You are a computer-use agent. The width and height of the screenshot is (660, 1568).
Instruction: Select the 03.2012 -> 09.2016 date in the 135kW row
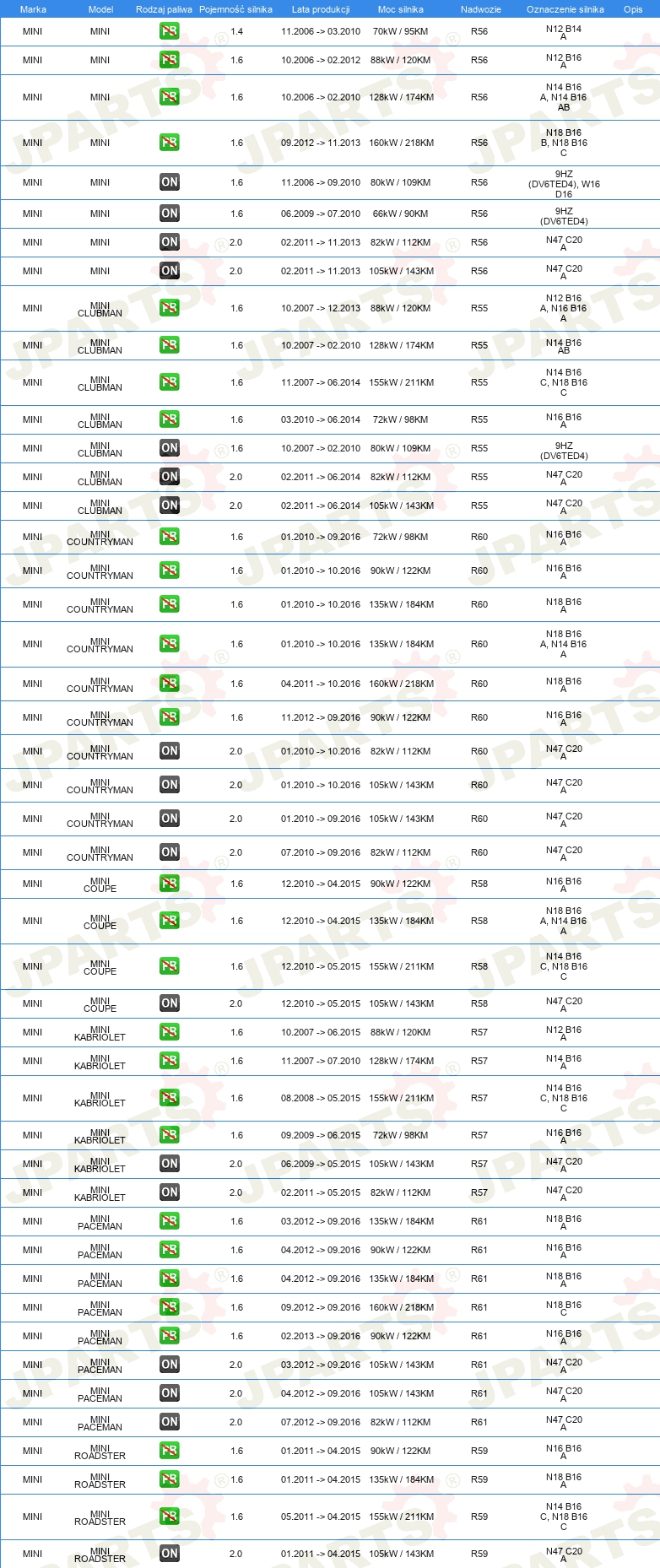[321, 1221]
